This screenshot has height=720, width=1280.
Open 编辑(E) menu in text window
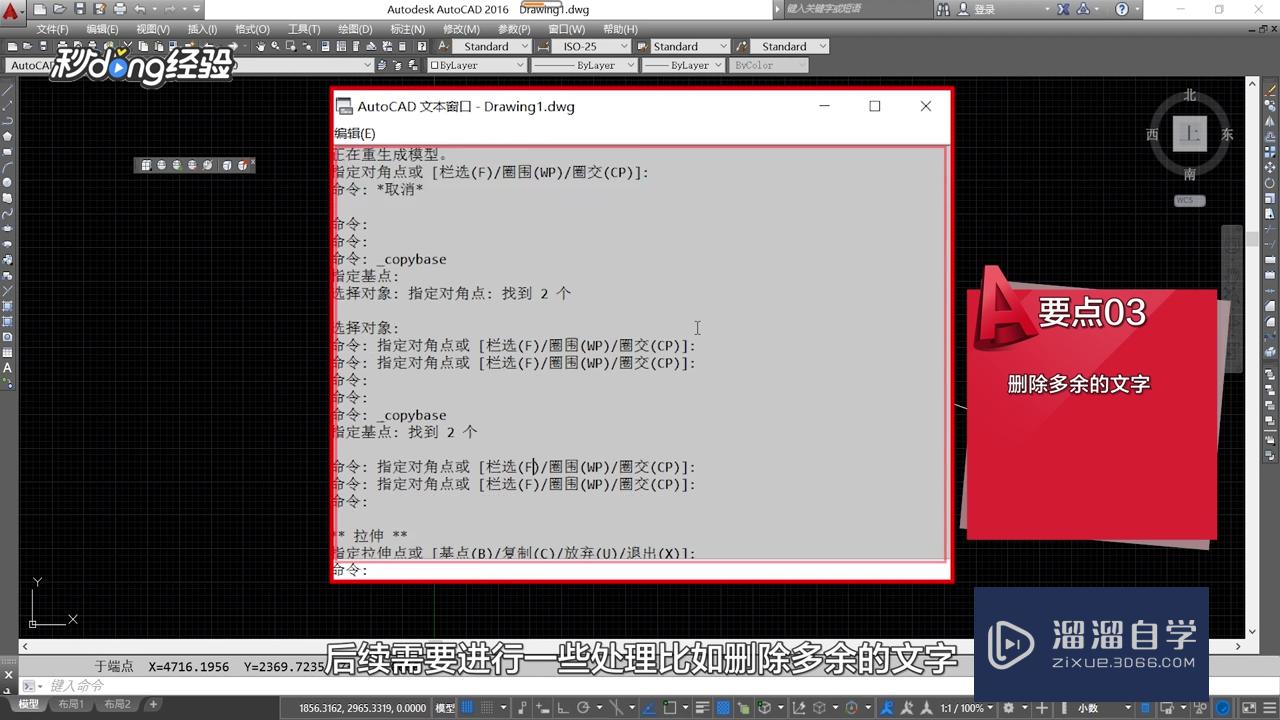tap(355, 133)
